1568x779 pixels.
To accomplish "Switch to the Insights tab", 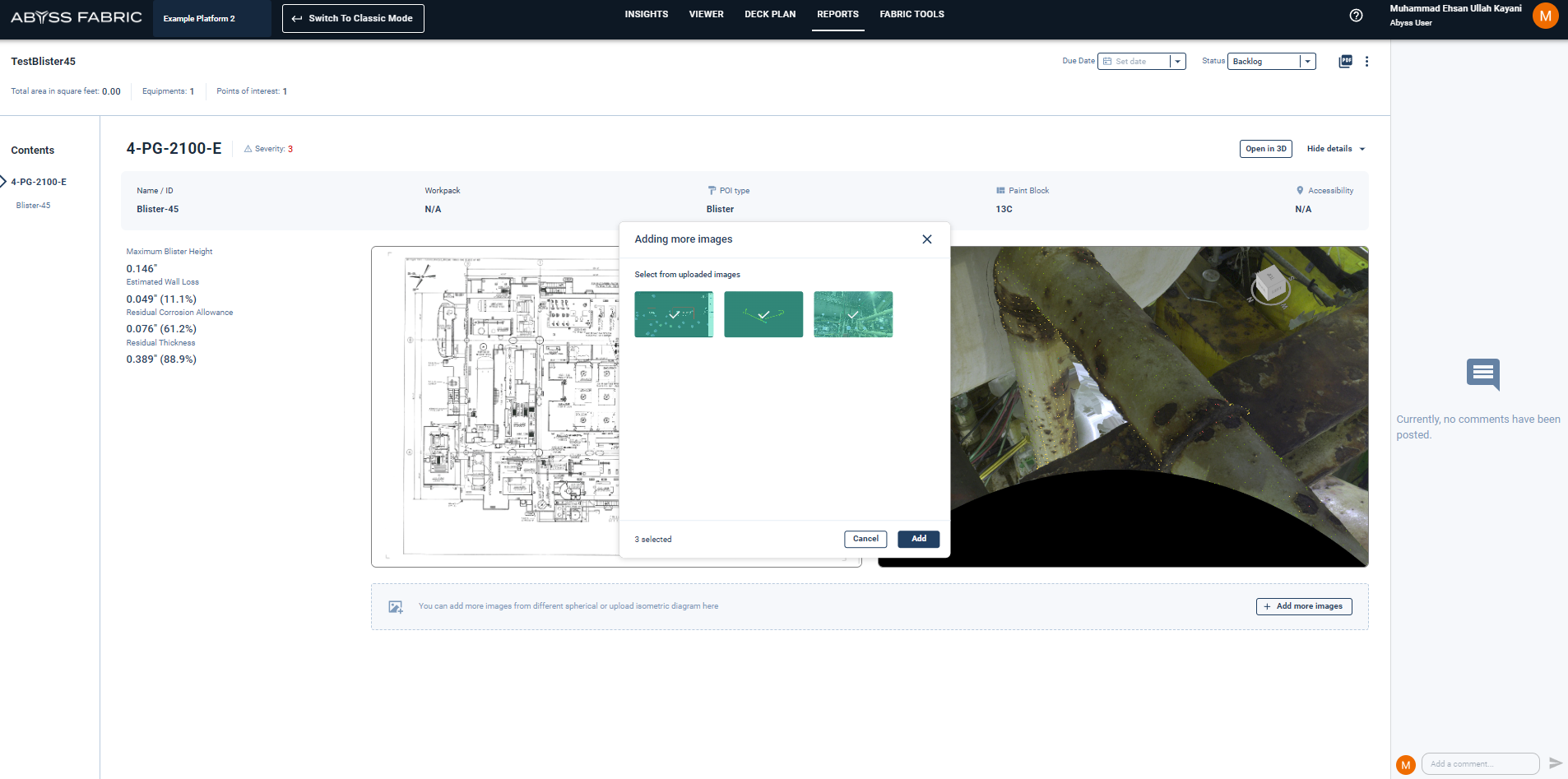I will point(646,15).
